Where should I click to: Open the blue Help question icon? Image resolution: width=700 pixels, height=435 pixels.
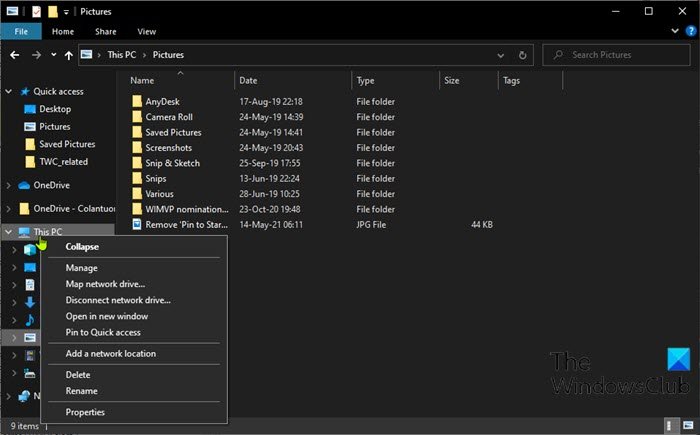691,31
